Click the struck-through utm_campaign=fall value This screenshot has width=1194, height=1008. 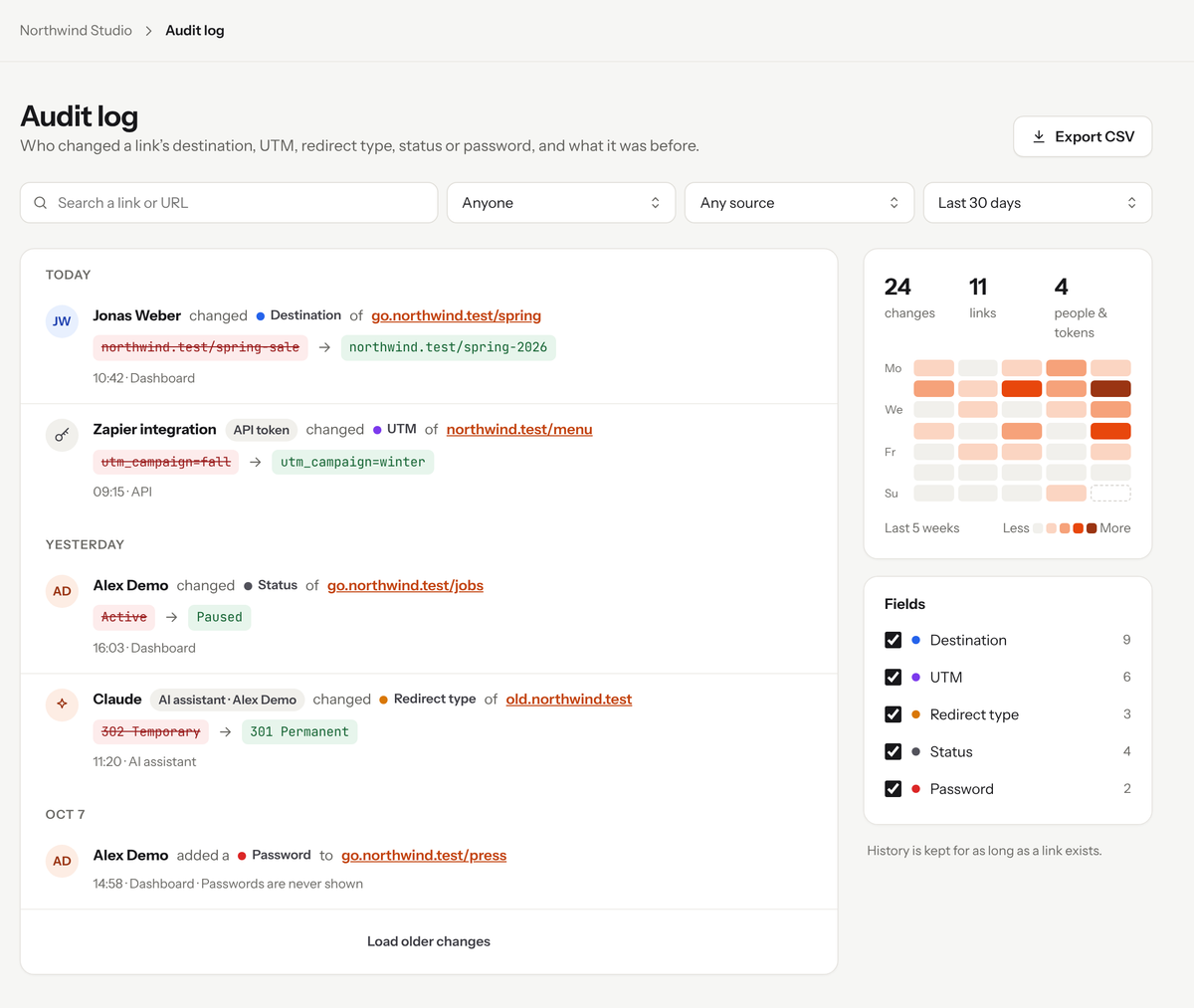click(166, 462)
